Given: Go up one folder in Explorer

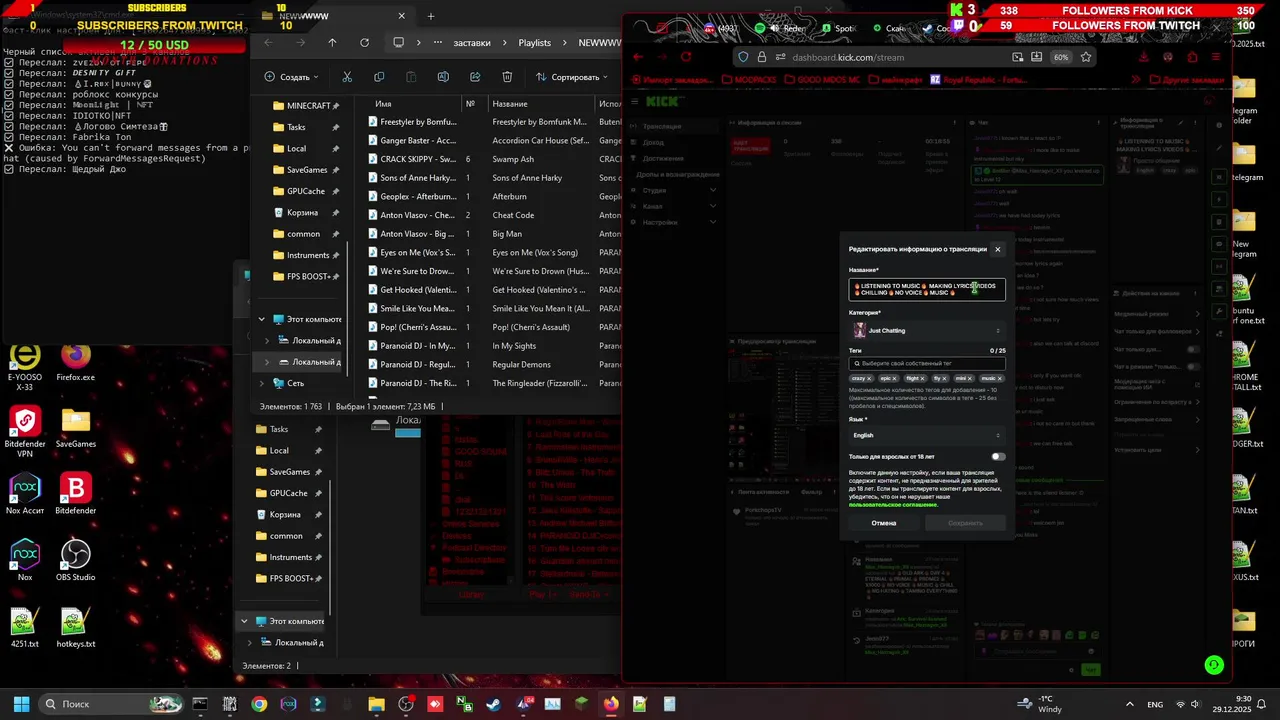Looking at the screenshot, I should pos(333,43).
